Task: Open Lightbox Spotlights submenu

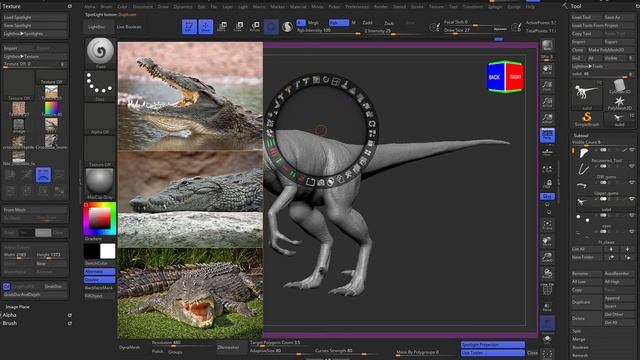Action: [x=35, y=34]
